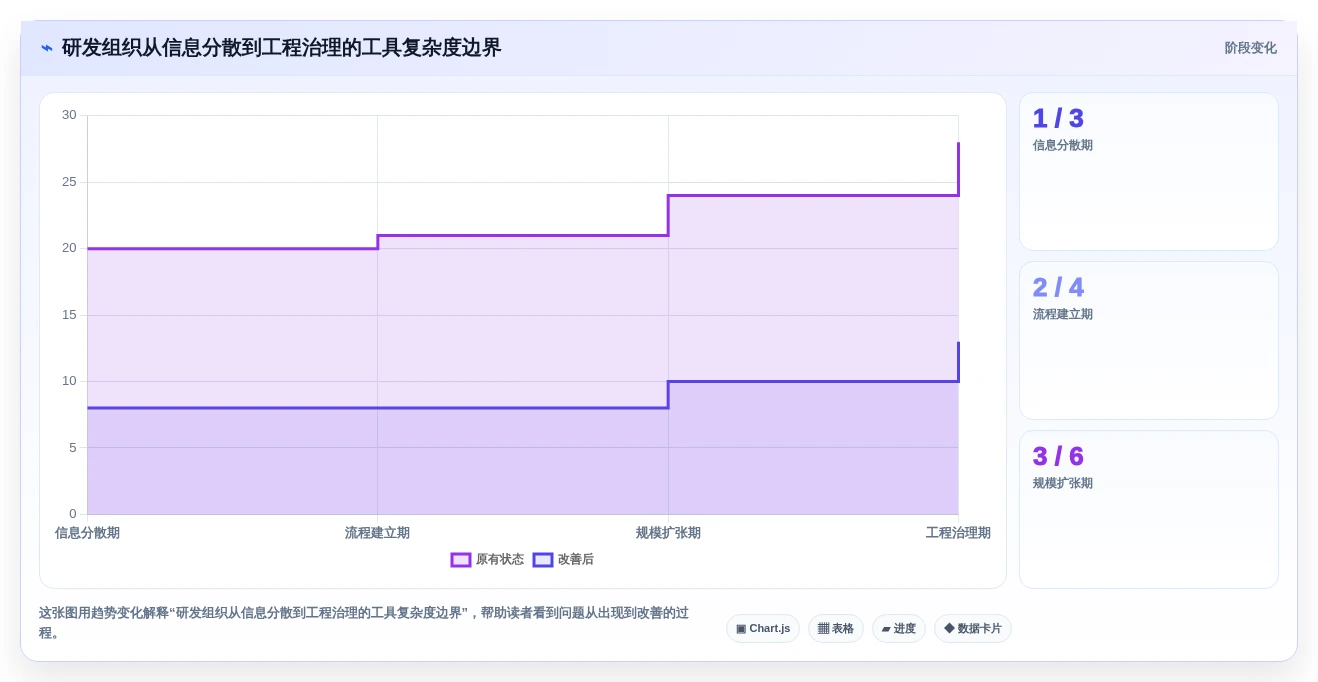Click the y-axis value 20
The width and height of the screenshot is (1318, 682).
click(69, 248)
